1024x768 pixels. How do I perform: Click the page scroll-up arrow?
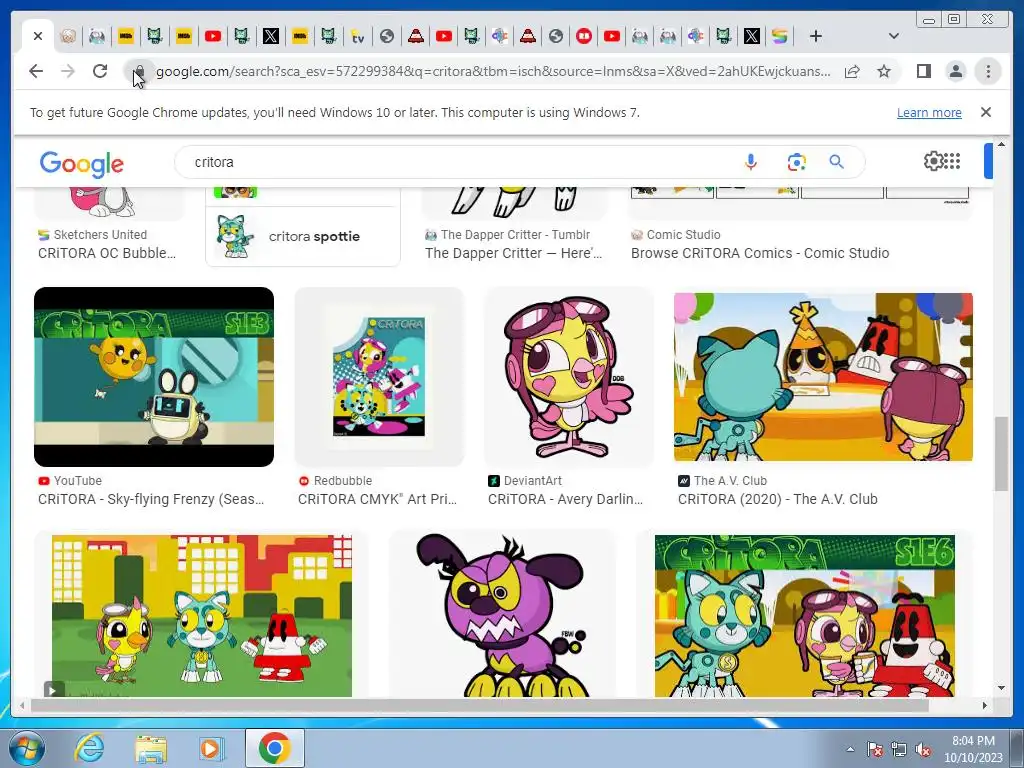point(1001,144)
